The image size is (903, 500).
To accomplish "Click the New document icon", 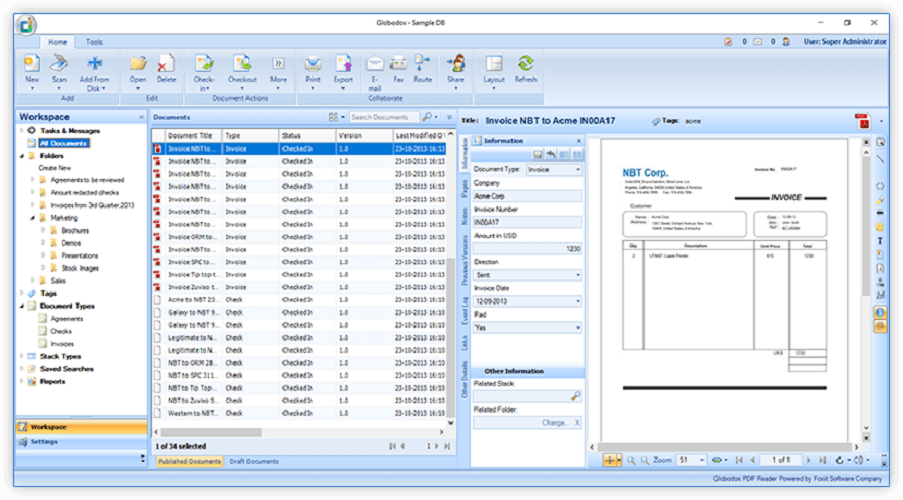I will pyautogui.click(x=32, y=63).
